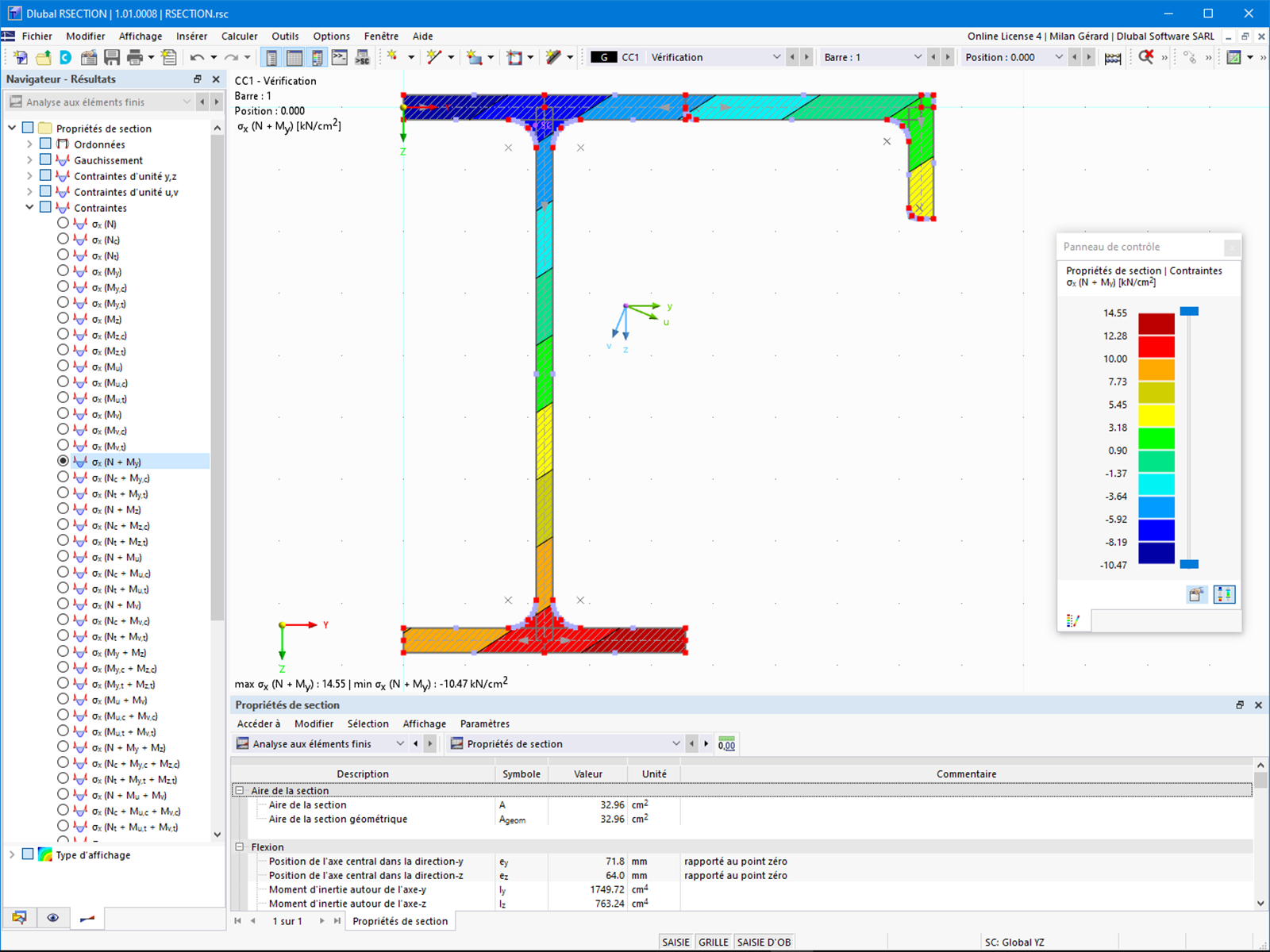This screenshot has height=952, width=1270.
Task: Open the Affichage menu in the menu bar
Action: pos(140,36)
